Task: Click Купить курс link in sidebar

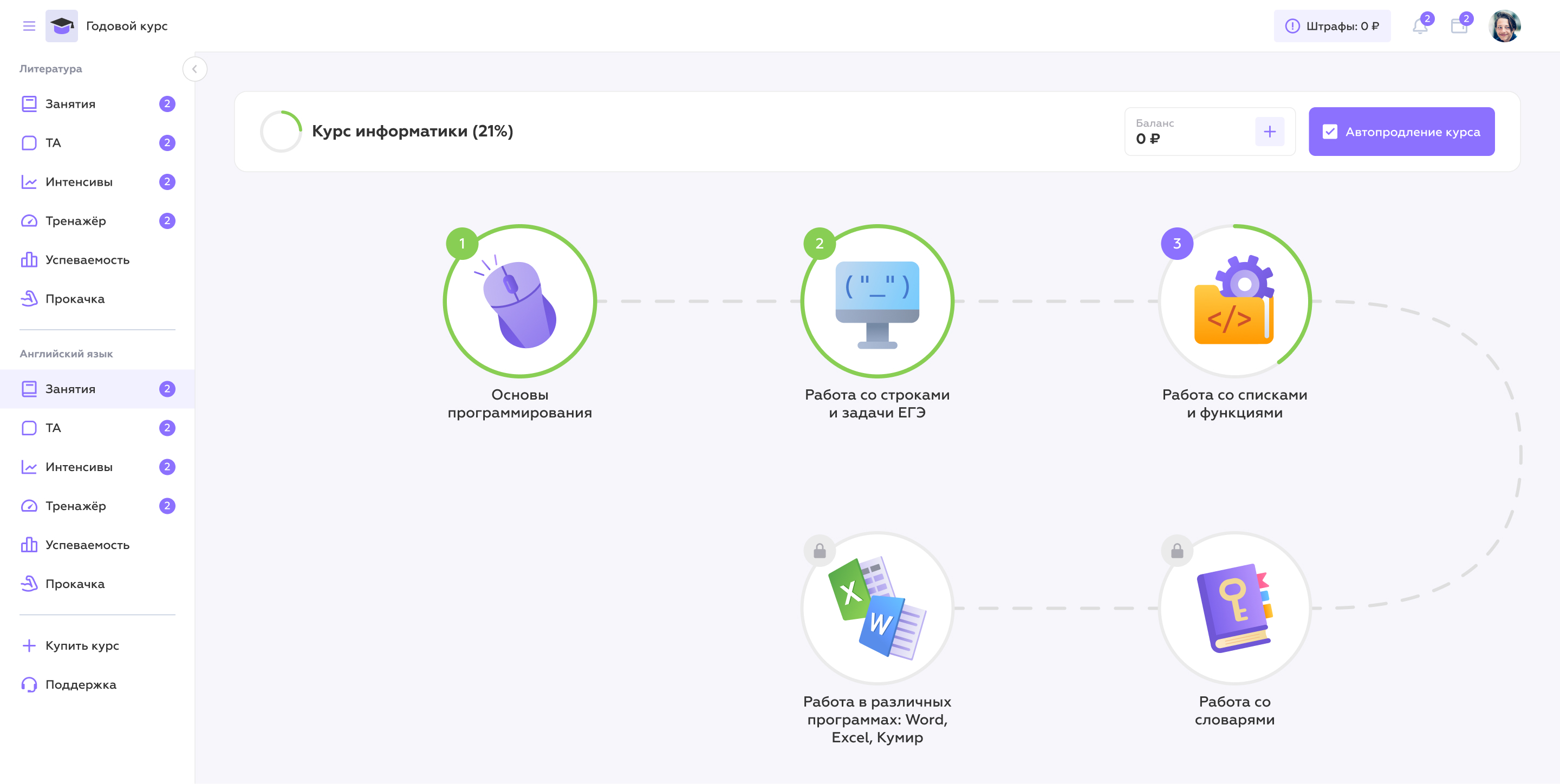Action: (x=82, y=645)
